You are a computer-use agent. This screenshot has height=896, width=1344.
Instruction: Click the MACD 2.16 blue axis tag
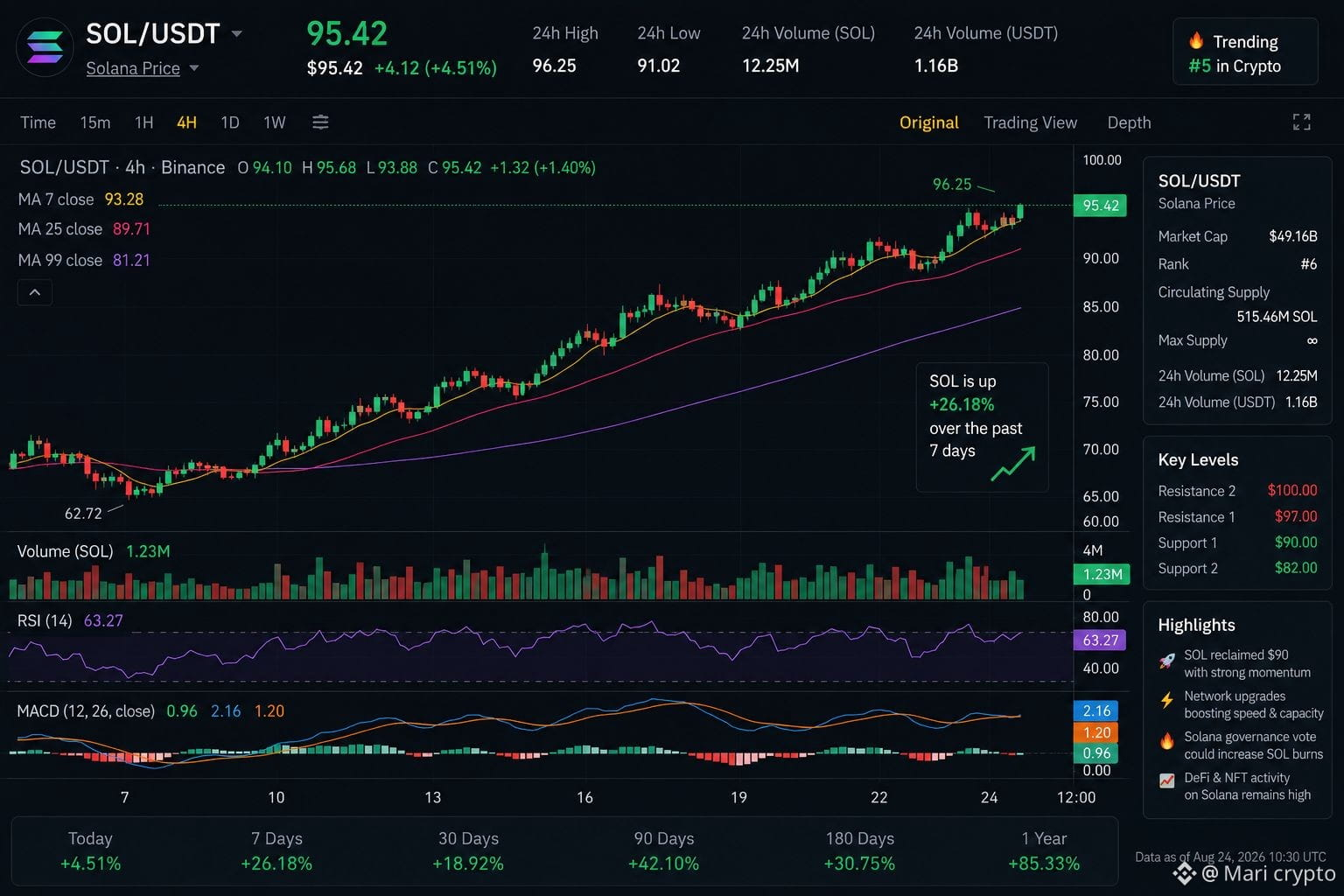click(1096, 710)
